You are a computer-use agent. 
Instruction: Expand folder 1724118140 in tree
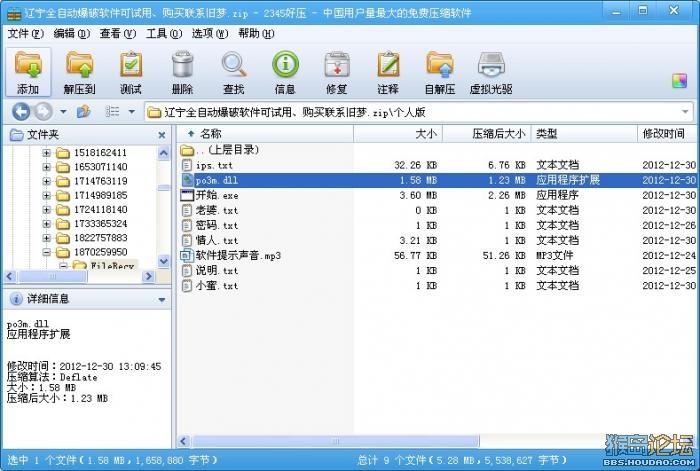[46, 210]
